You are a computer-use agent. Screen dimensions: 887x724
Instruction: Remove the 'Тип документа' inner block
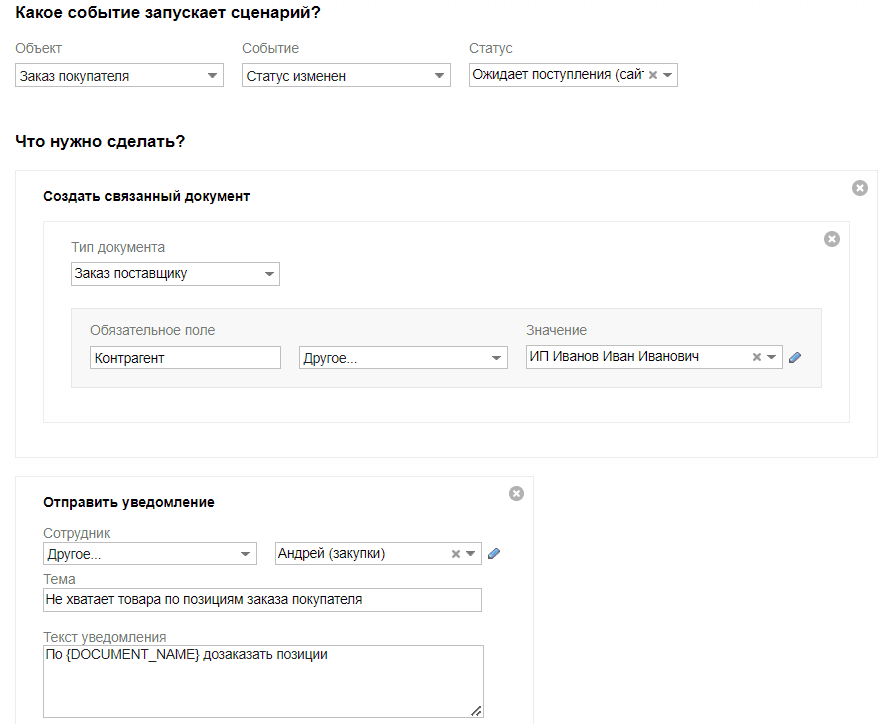click(831, 239)
